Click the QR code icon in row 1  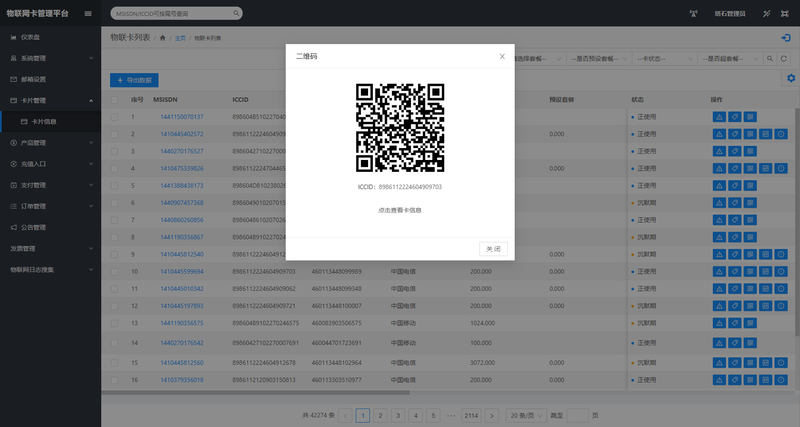(750, 117)
